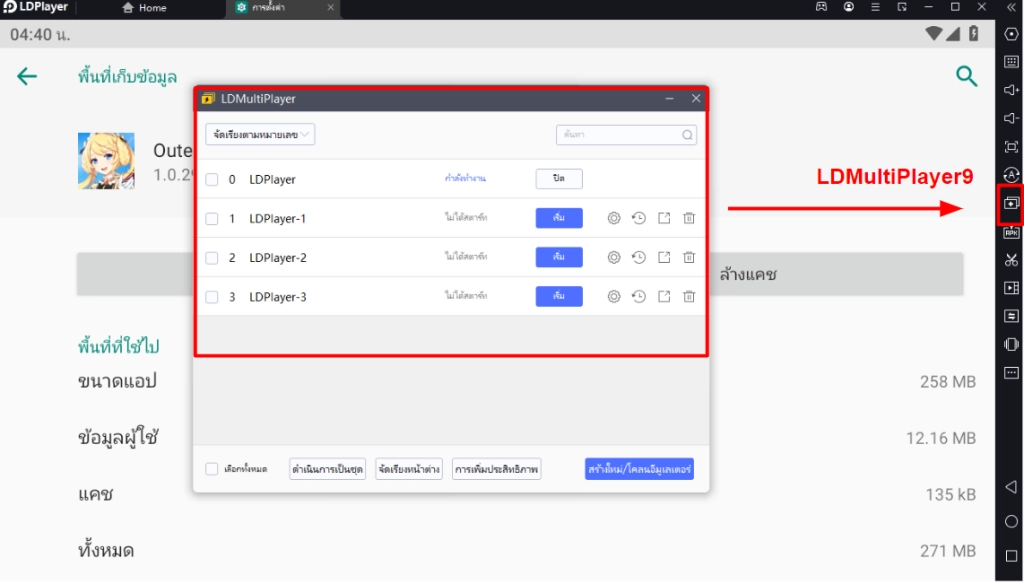Open settings for LDPlayer-2
The image size is (1024, 584).
click(x=614, y=257)
